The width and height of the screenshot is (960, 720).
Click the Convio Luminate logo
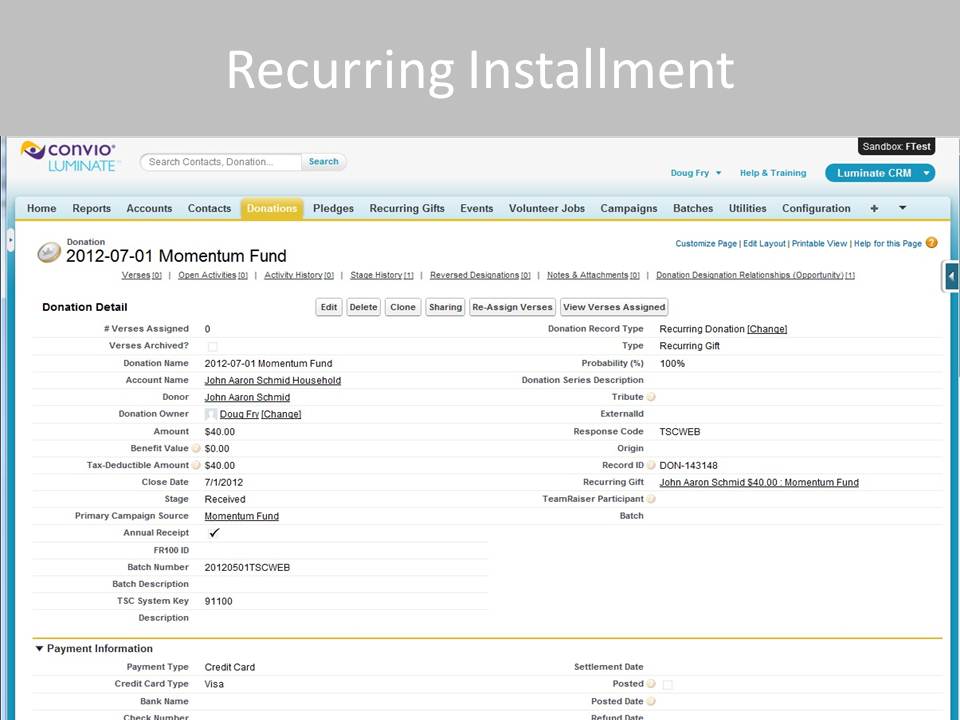[69, 156]
